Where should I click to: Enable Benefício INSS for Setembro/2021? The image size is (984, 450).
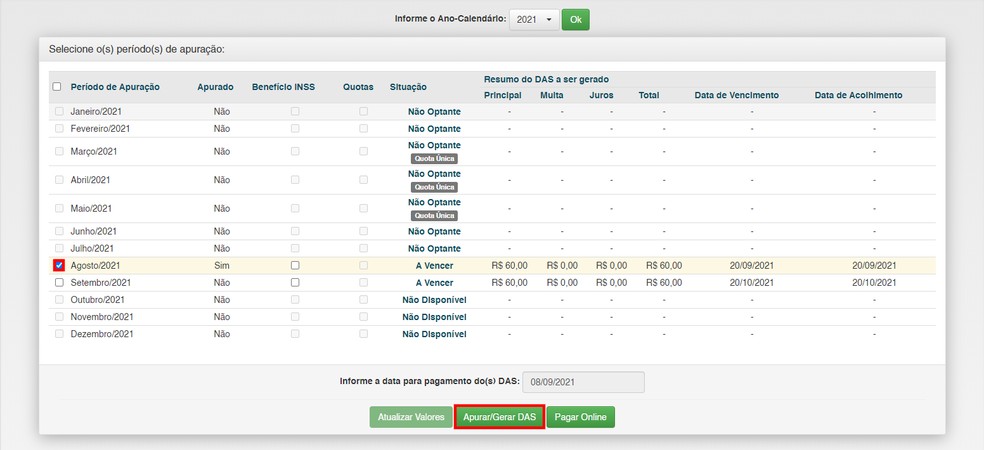[x=294, y=283]
